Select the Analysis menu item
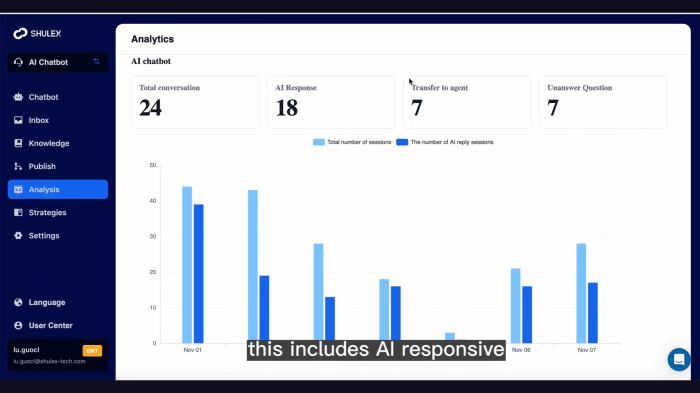The height and width of the screenshot is (393, 700). tap(58, 189)
